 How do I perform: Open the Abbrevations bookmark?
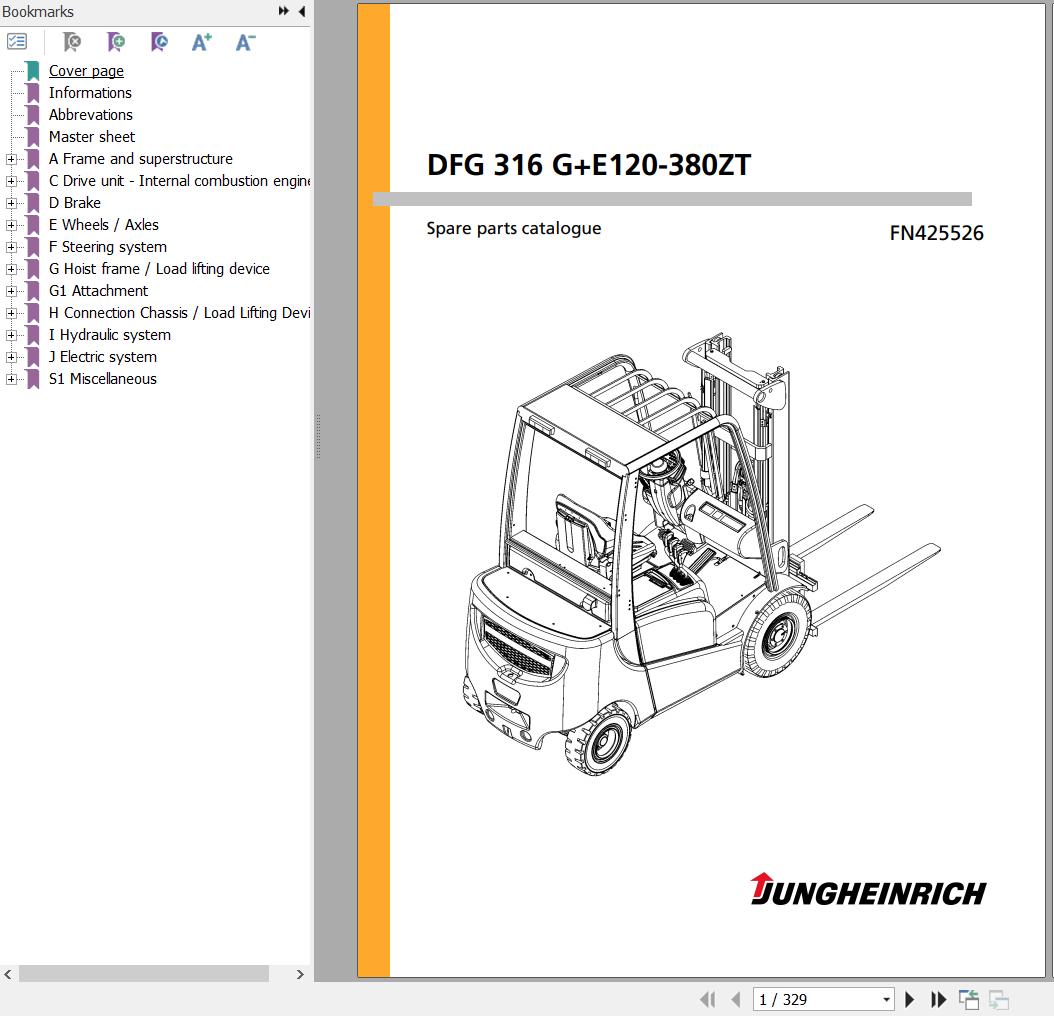point(91,115)
